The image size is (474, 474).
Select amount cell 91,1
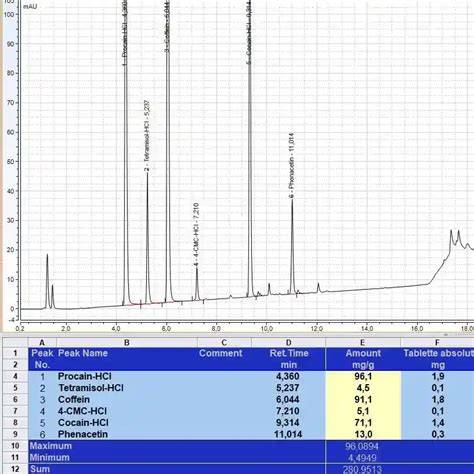363,399
